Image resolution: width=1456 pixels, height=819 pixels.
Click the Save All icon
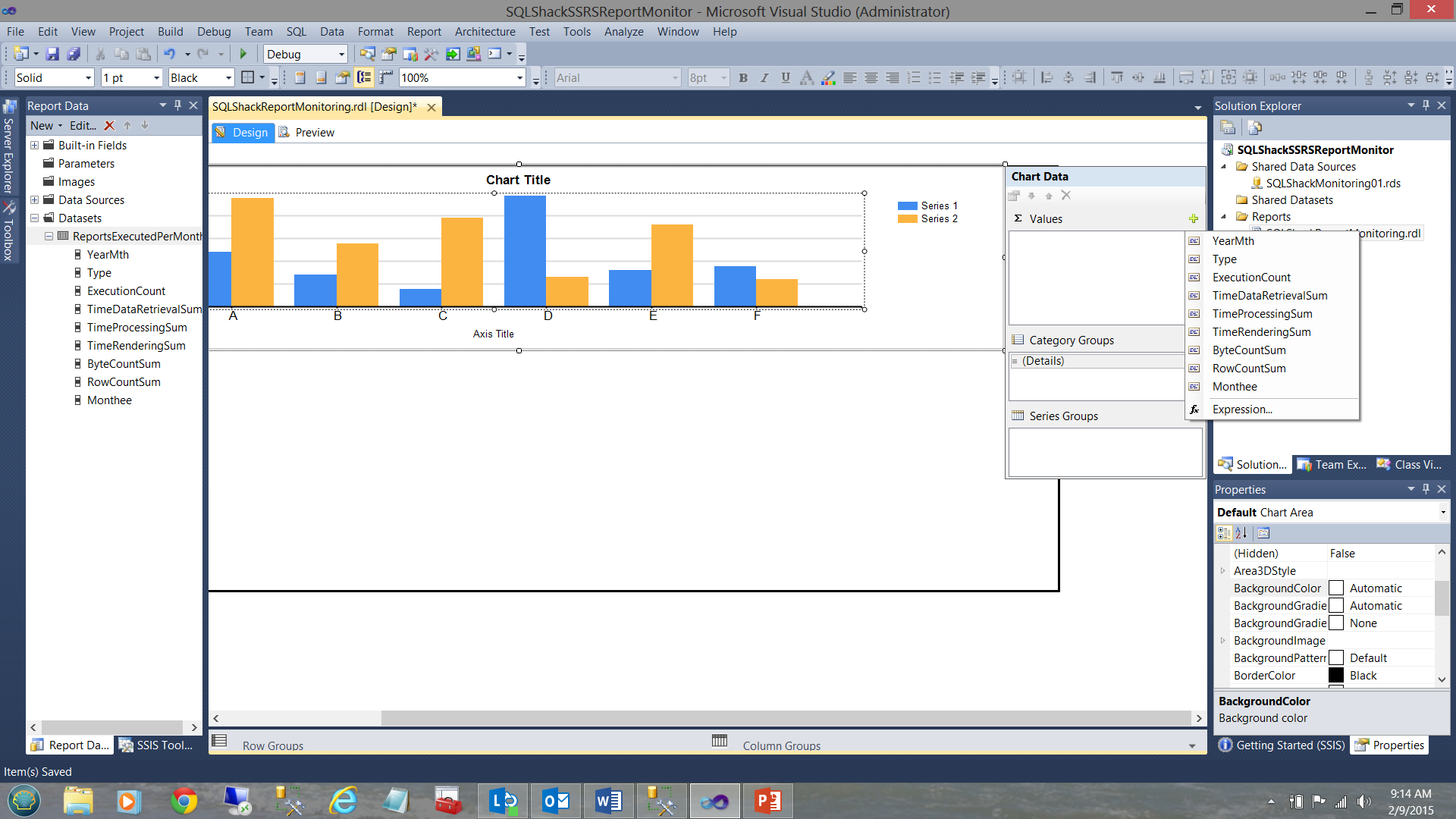click(x=74, y=54)
